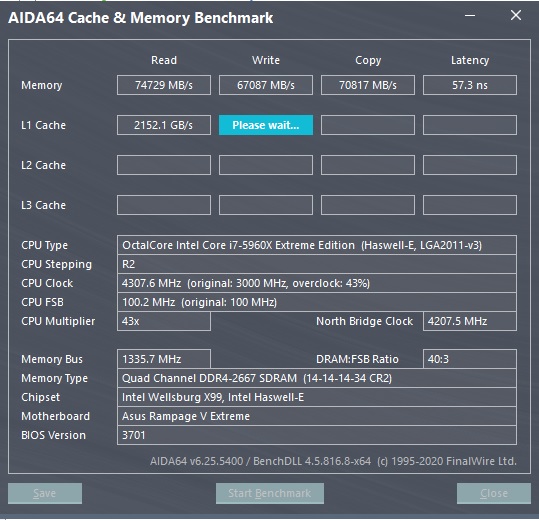539x523 pixels.
Task: Click the empty L2 Cache Write field
Action: coord(266,165)
